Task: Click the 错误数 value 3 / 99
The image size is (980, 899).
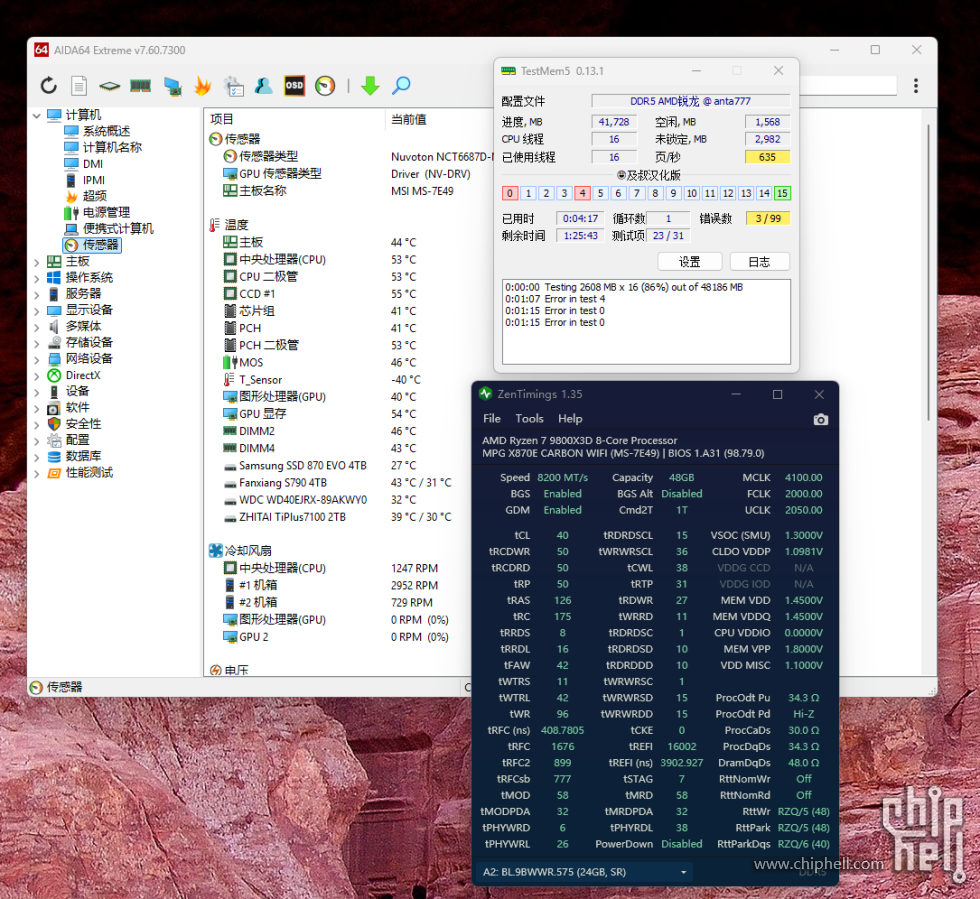Action: click(768, 218)
